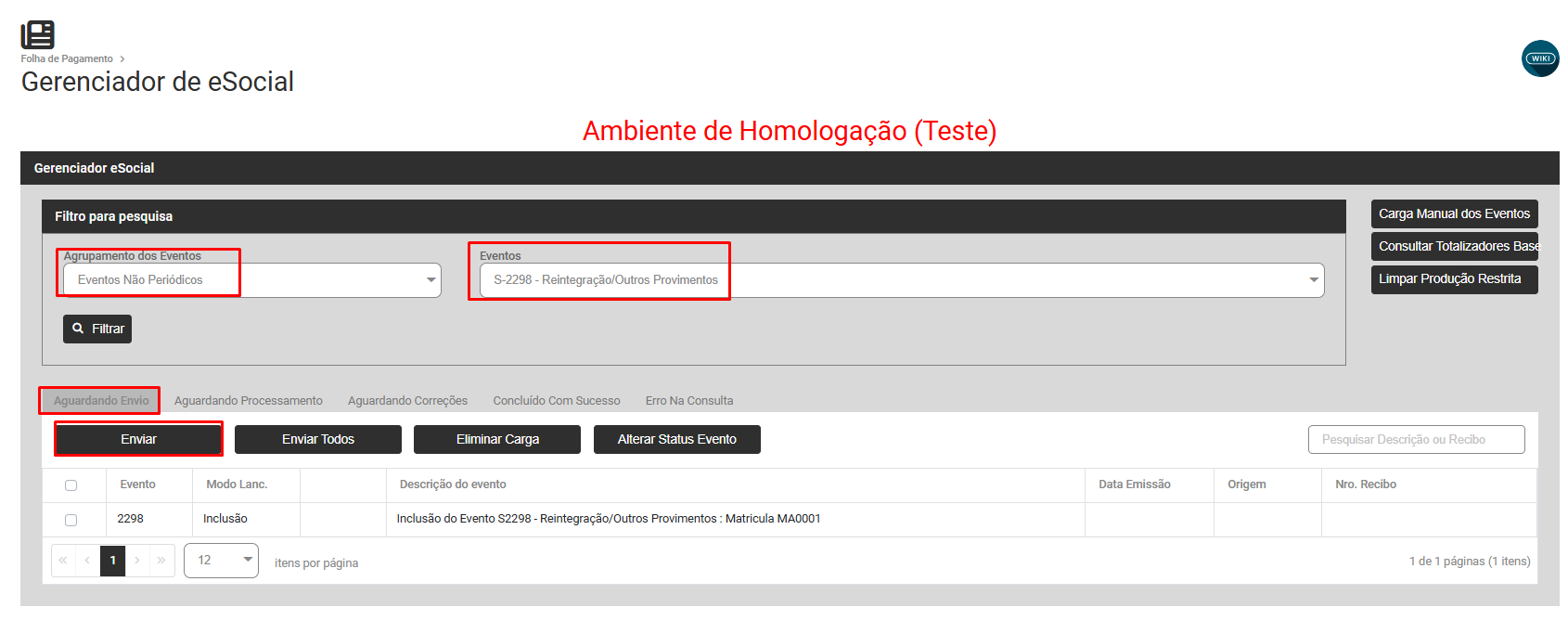Open the Concluído Com Sucesso tab
1568x633 pixels.
556,401
